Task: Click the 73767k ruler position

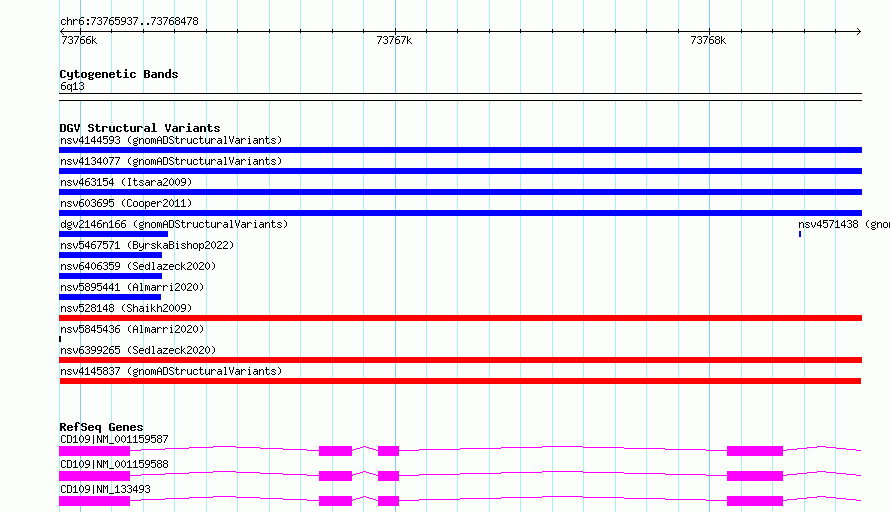Action: point(394,40)
